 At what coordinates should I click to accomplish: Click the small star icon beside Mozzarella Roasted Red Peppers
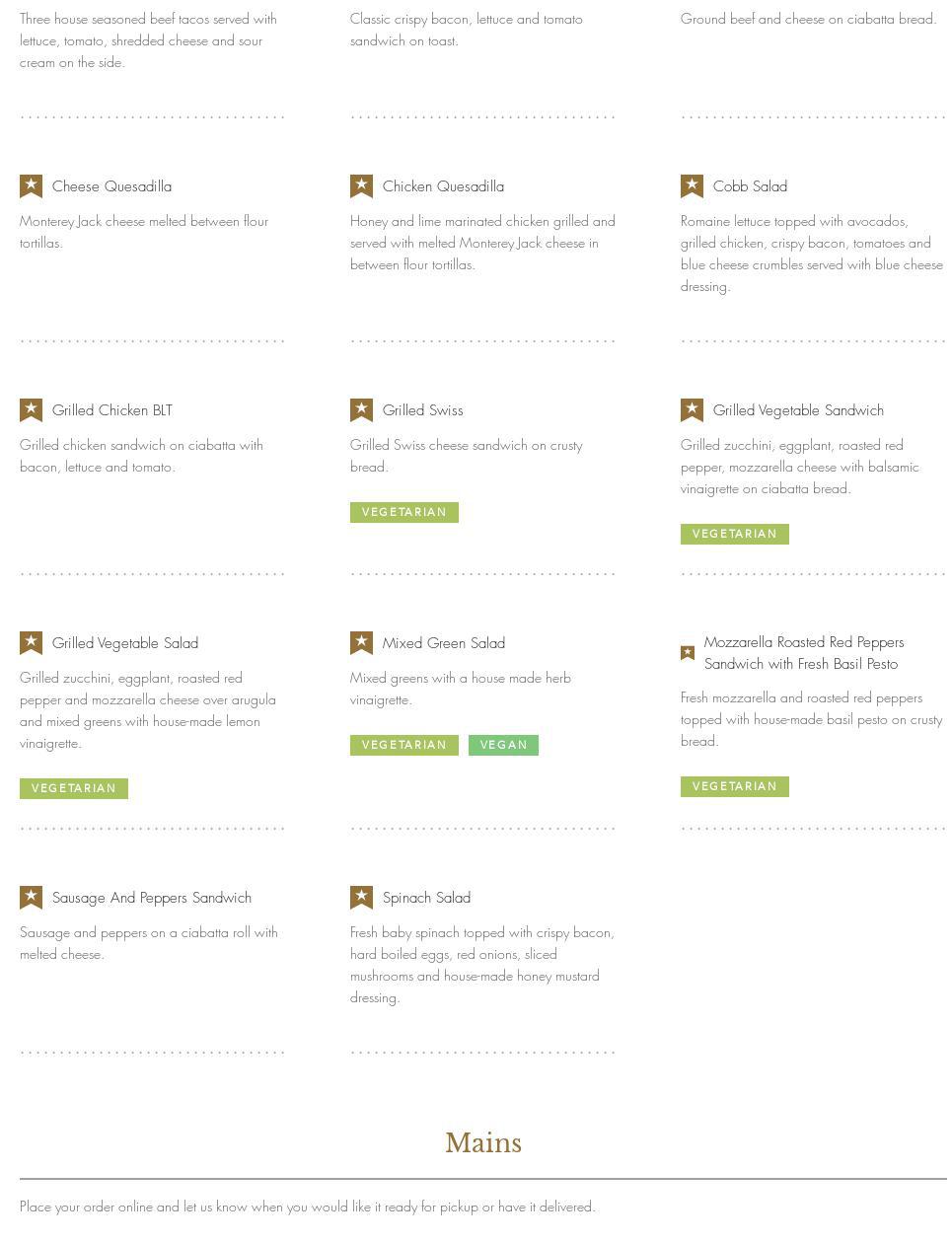[688, 653]
